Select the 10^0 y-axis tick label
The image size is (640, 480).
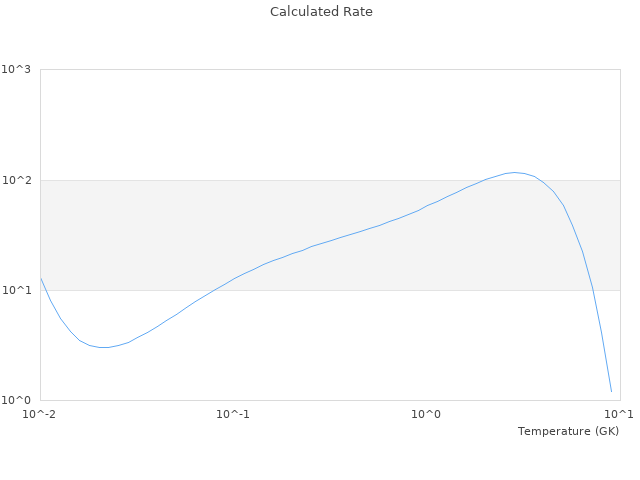(x=16, y=401)
